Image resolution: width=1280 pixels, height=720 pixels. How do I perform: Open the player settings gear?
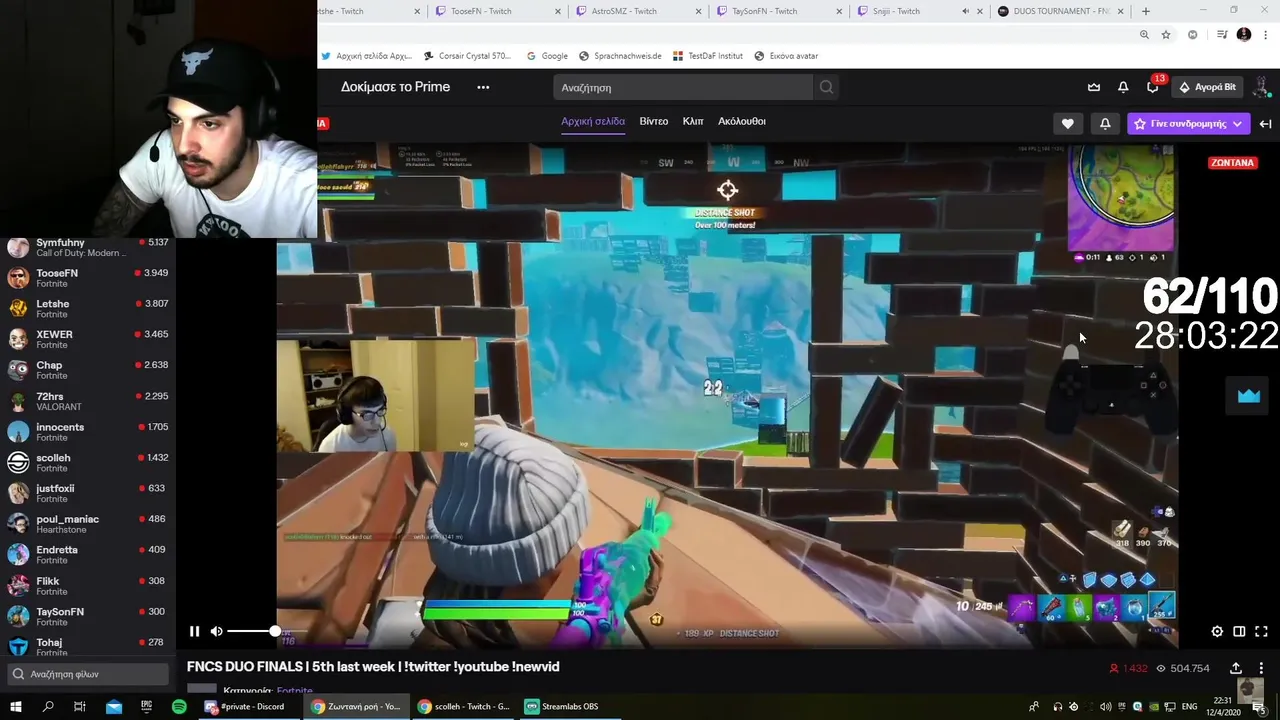pyautogui.click(x=1217, y=631)
